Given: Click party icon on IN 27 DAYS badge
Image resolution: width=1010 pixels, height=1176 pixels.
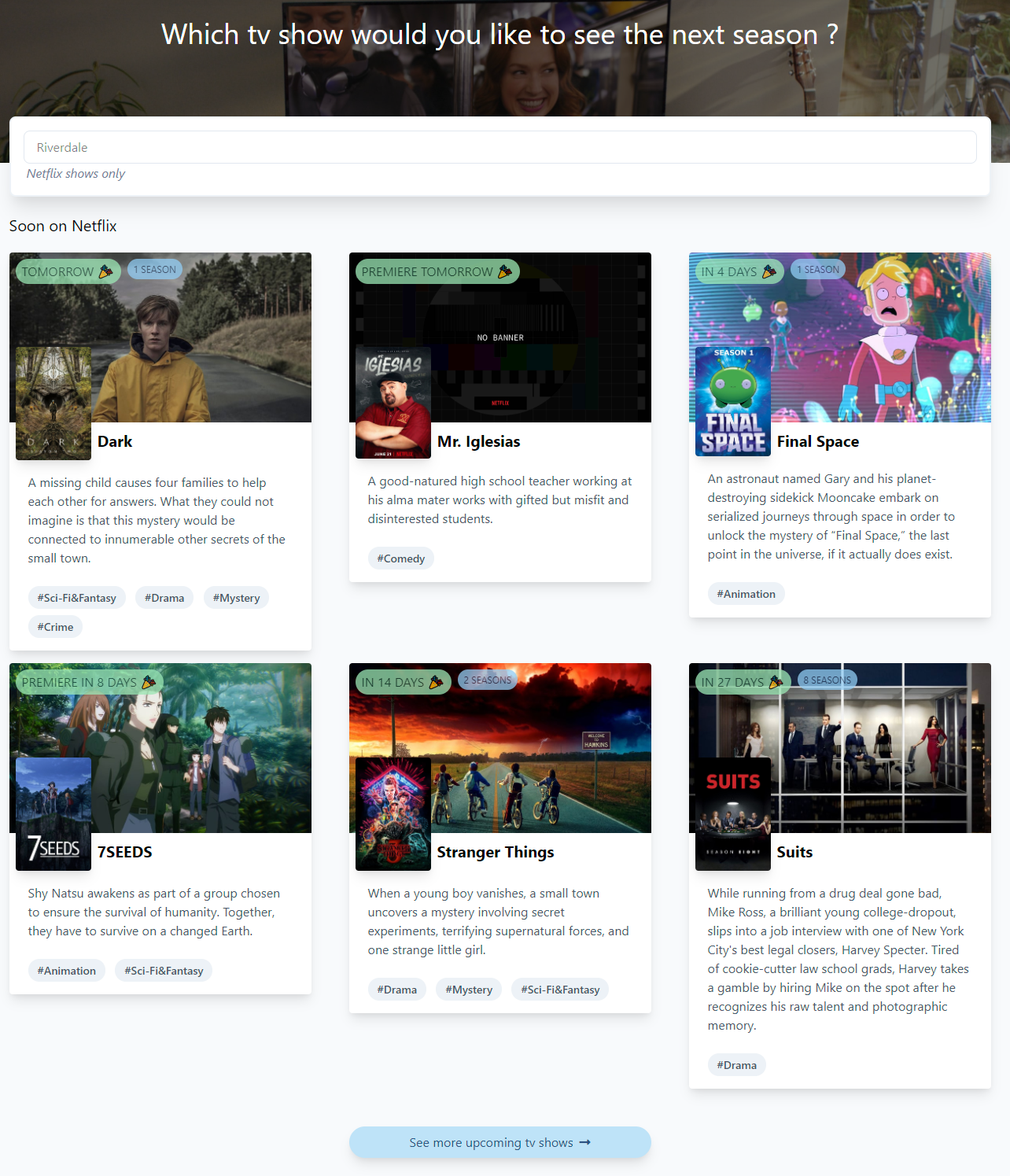Looking at the screenshot, I should click(776, 682).
